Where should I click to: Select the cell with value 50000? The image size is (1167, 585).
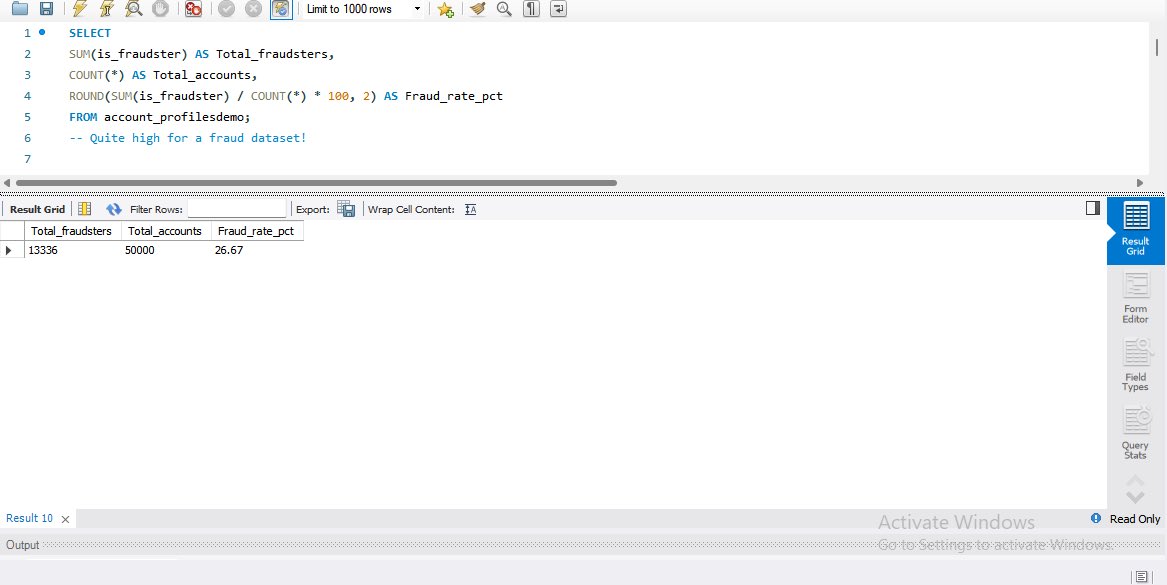(165, 250)
